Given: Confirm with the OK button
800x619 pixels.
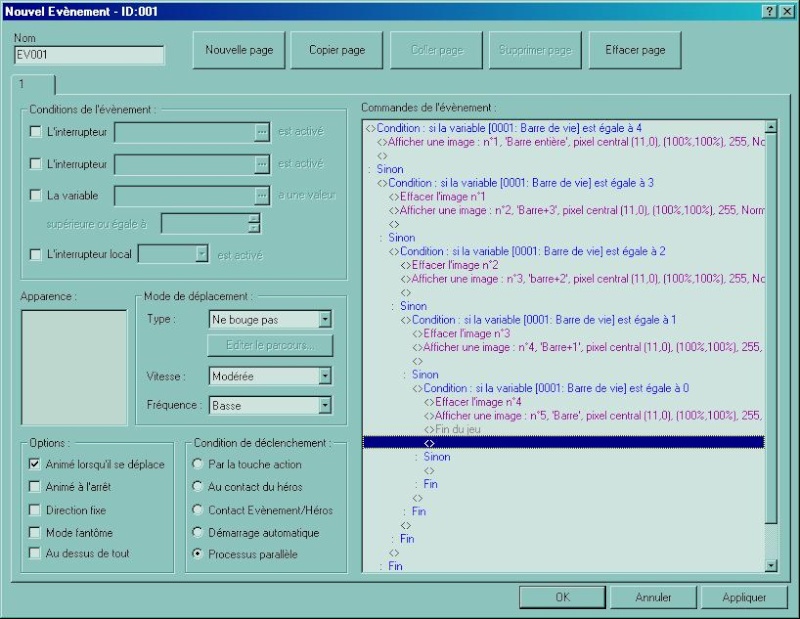Looking at the screenshot, I should tap(562, 597).
